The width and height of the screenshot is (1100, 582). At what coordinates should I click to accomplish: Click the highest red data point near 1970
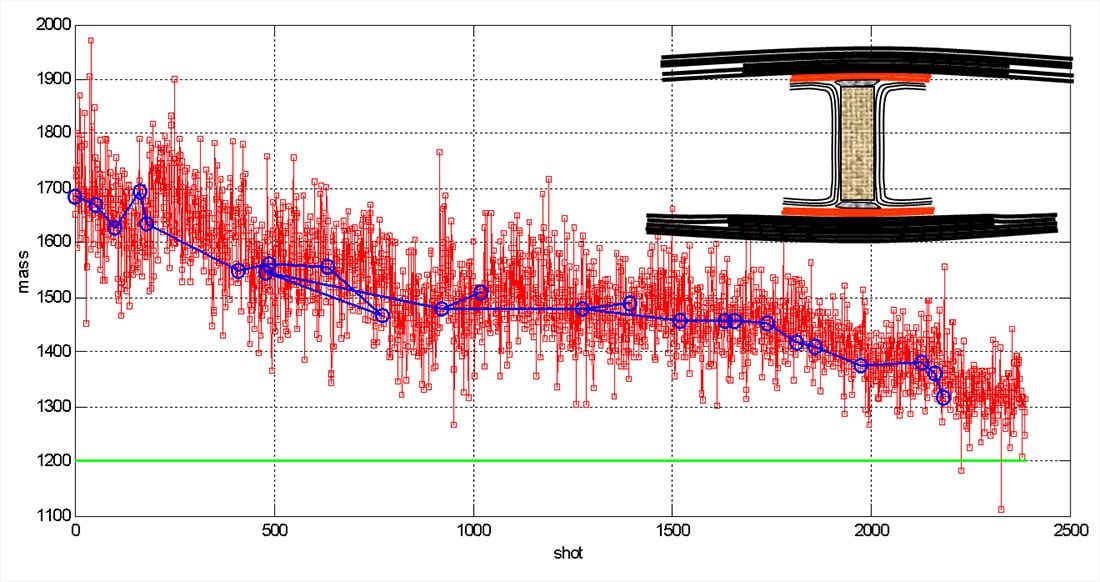90,41
